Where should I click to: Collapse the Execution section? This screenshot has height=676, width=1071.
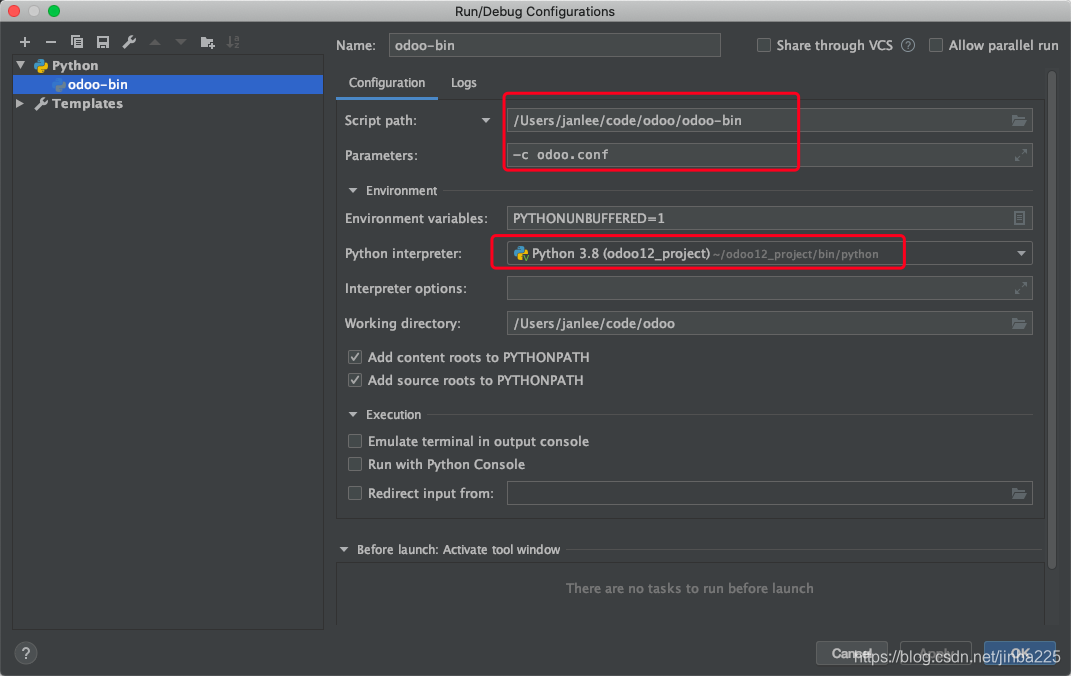[353, 414]
